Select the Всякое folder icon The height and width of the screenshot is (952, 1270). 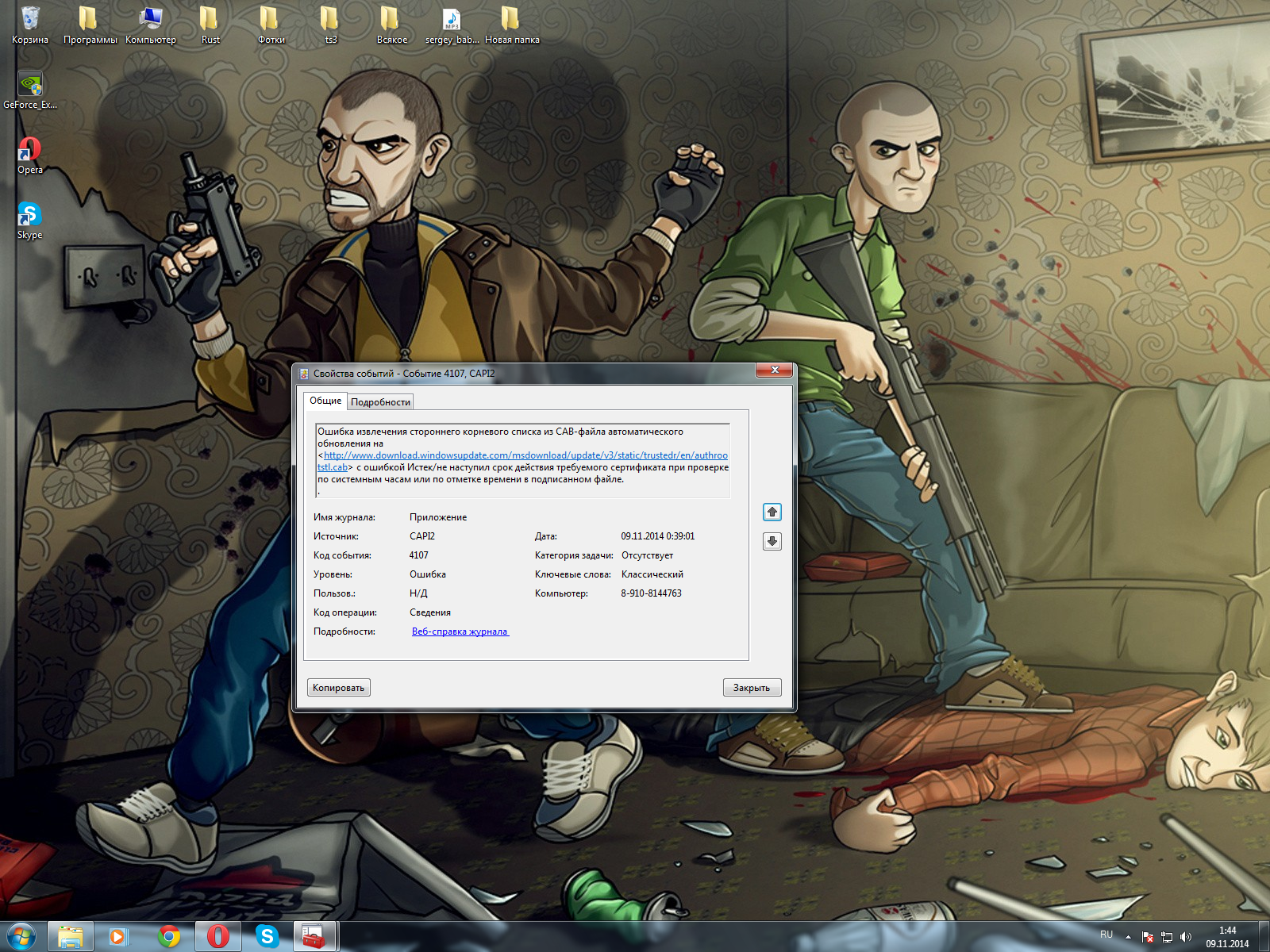tap(391, 24)
